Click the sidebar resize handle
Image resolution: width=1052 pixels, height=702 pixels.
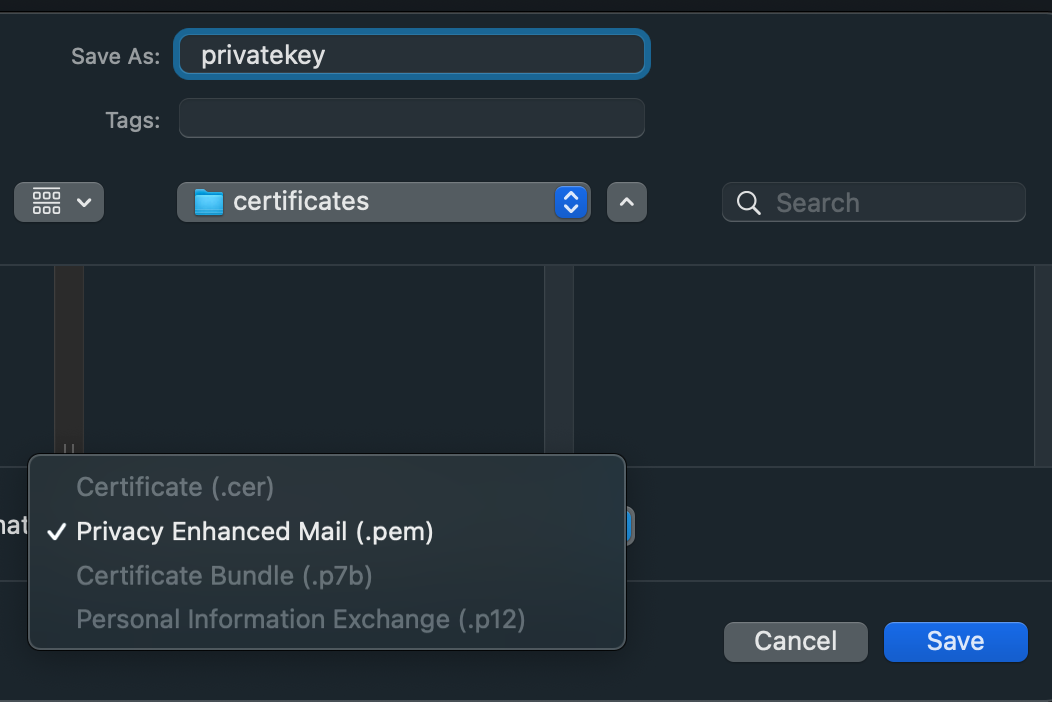click(x=68, y=448)
